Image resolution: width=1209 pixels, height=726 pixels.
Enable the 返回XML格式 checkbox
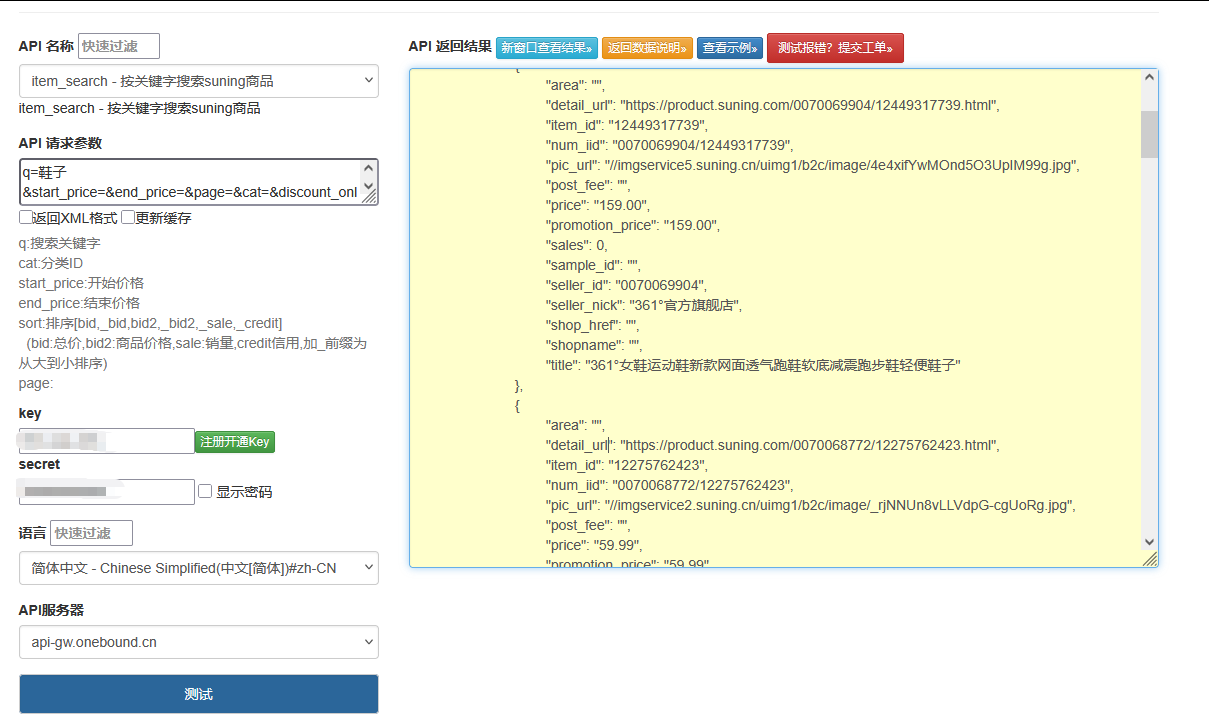[x=25, y=217]
